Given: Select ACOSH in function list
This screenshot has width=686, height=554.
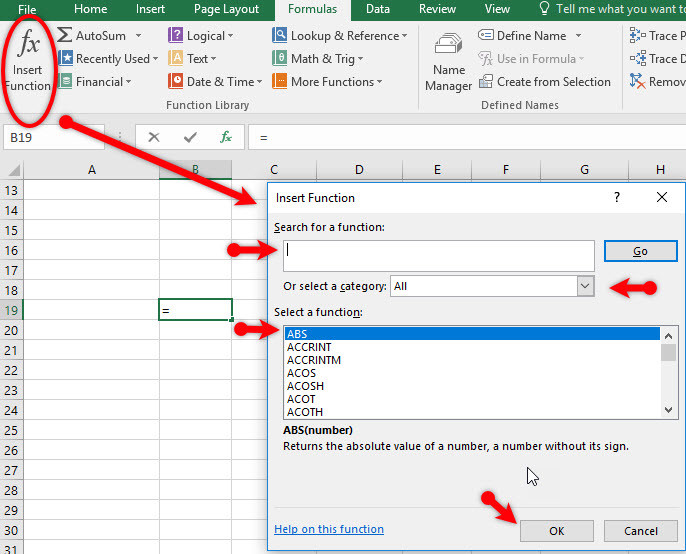Looking at the screenshot, I should 472,386.
